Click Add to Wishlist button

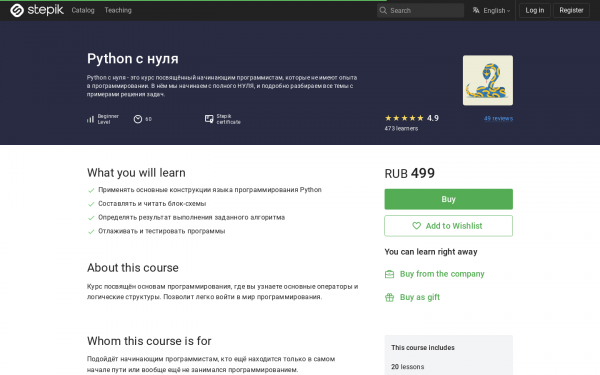coord(448,226)
